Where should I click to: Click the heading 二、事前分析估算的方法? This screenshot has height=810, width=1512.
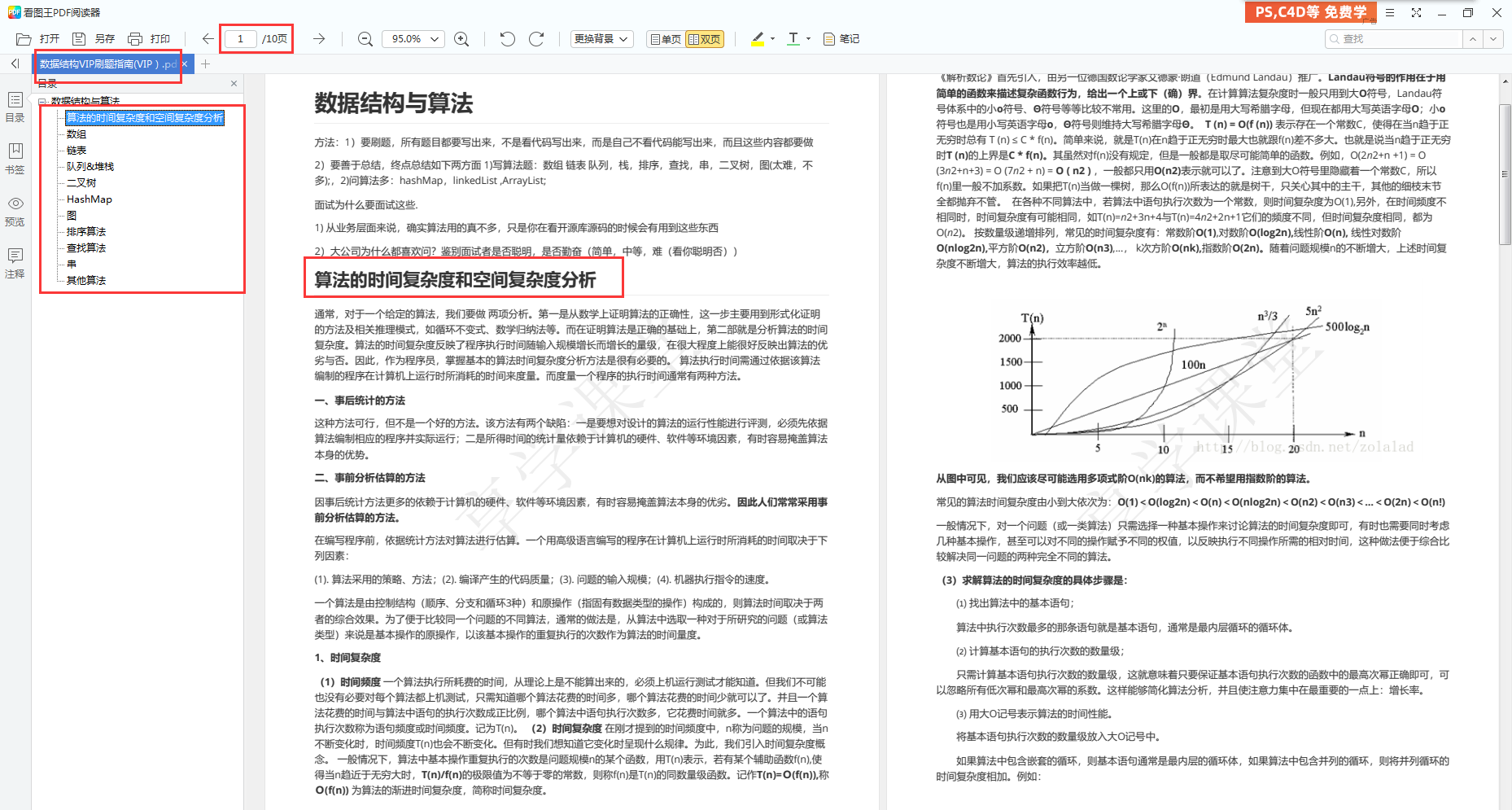369,478
